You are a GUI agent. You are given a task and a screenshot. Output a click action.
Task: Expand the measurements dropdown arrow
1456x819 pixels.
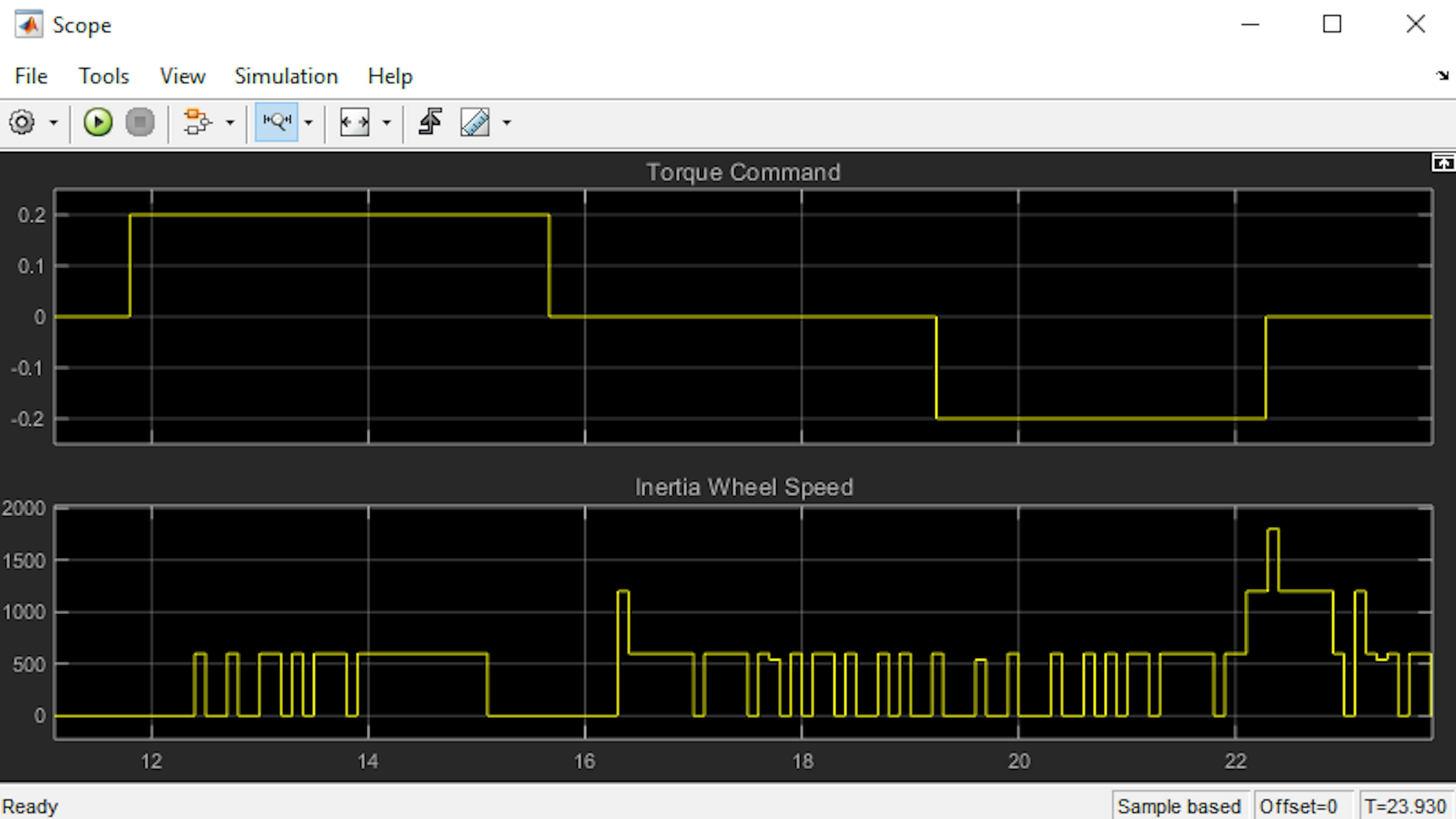pos(507,122)
